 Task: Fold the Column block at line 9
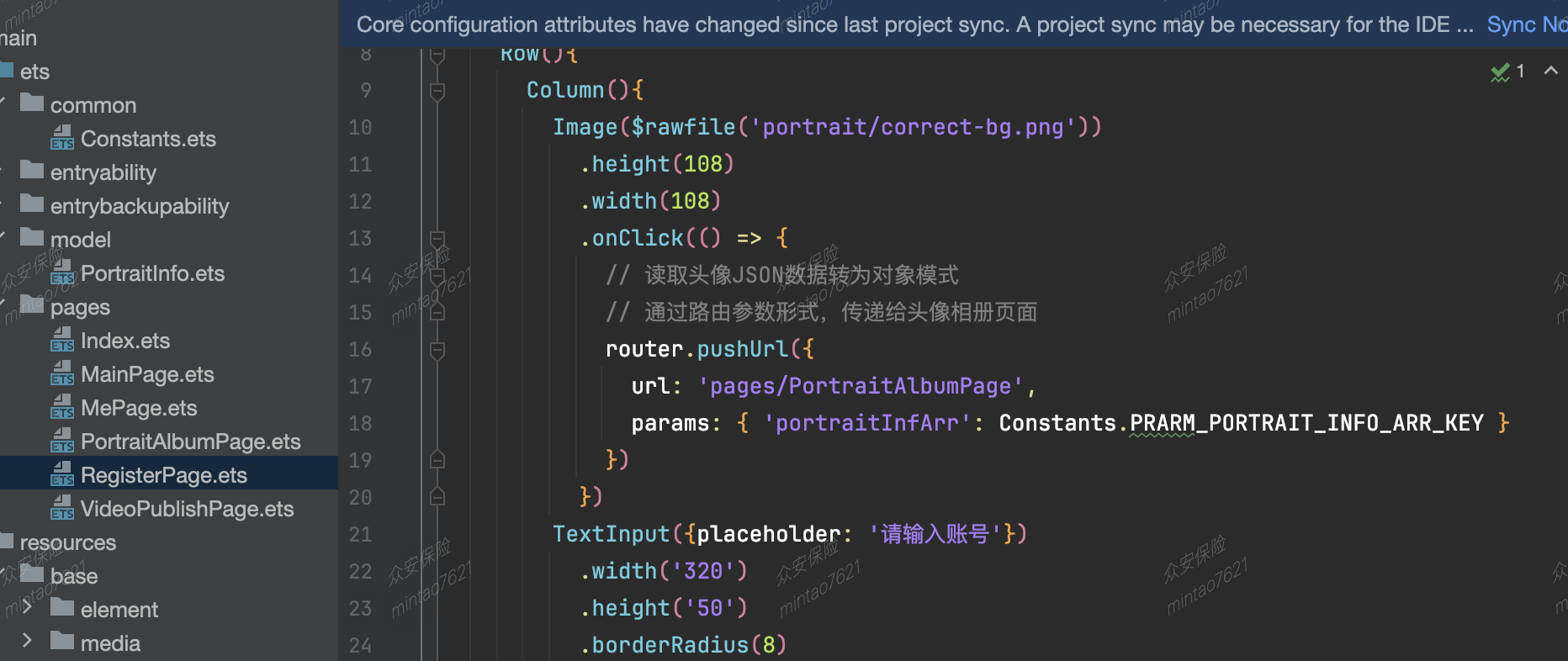coord(437,90)
